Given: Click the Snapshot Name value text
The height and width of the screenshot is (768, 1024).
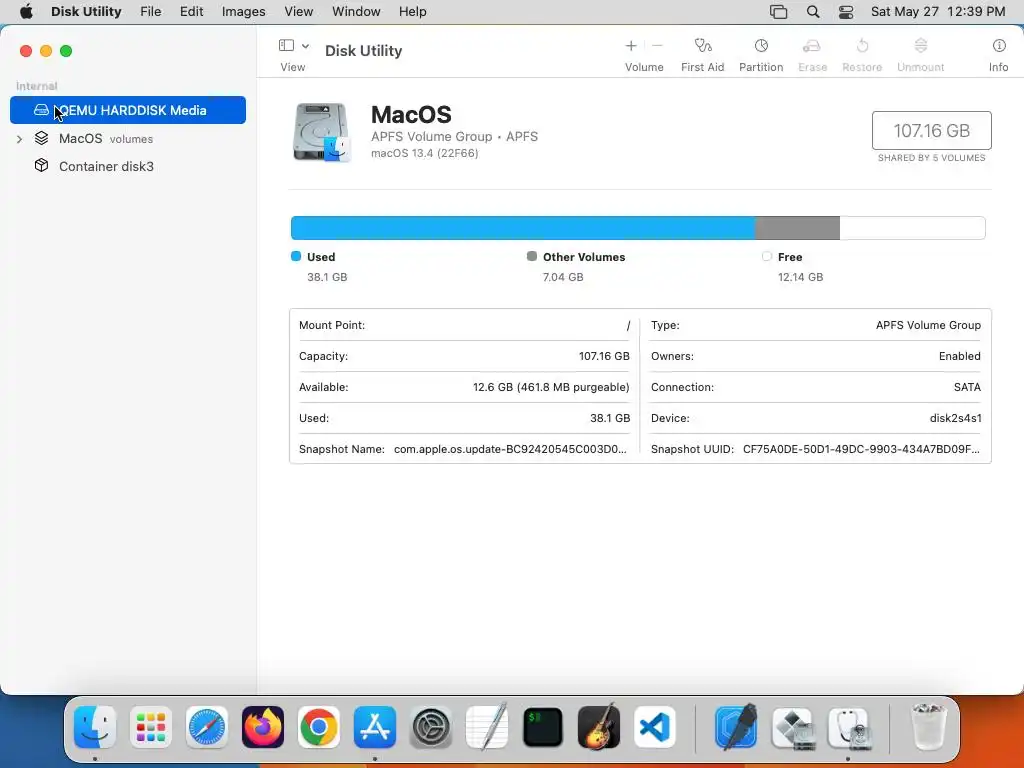Looking at the screenshot, I should coord(510,449).
